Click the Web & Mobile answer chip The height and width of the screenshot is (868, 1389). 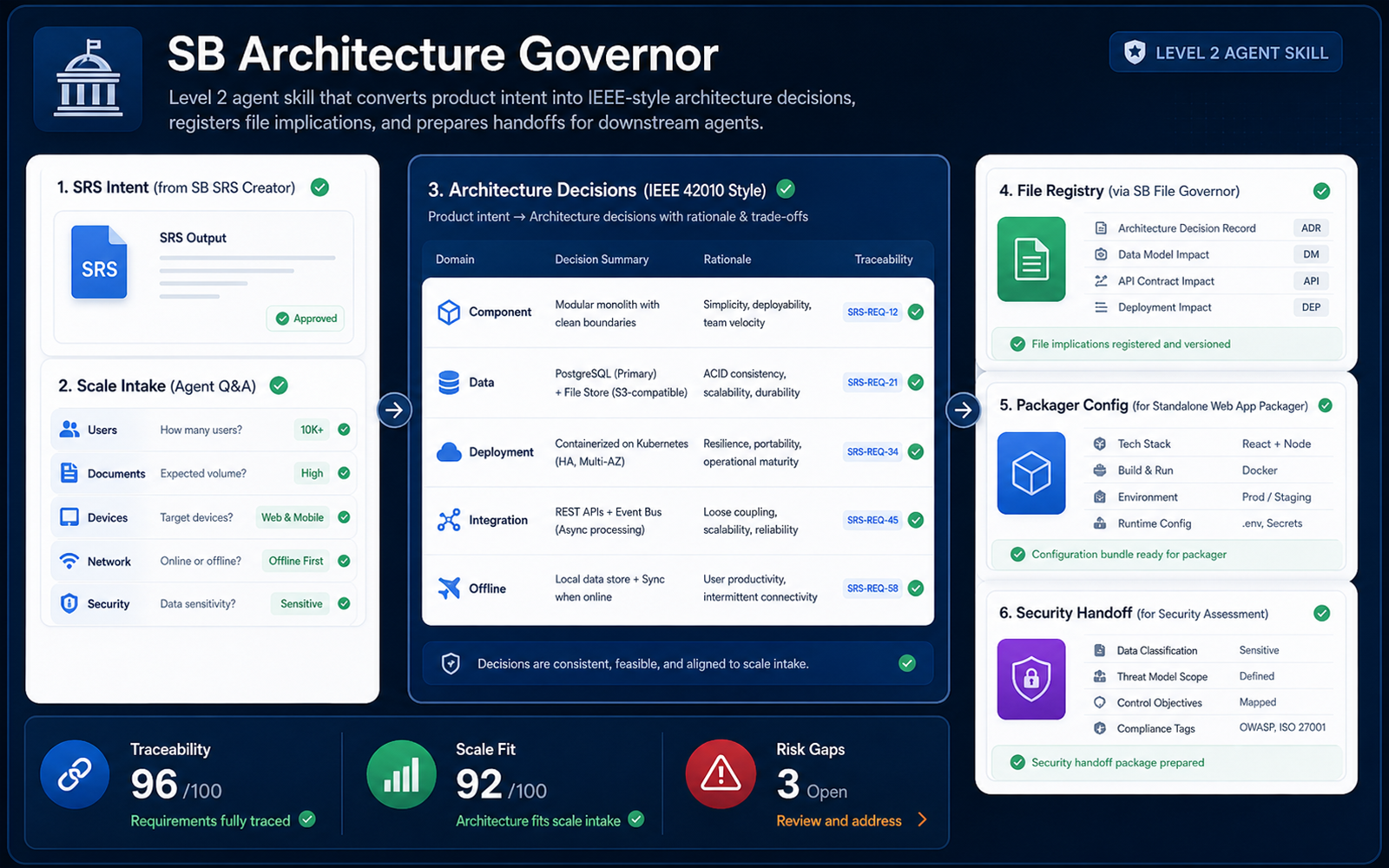tap(293, 517)
